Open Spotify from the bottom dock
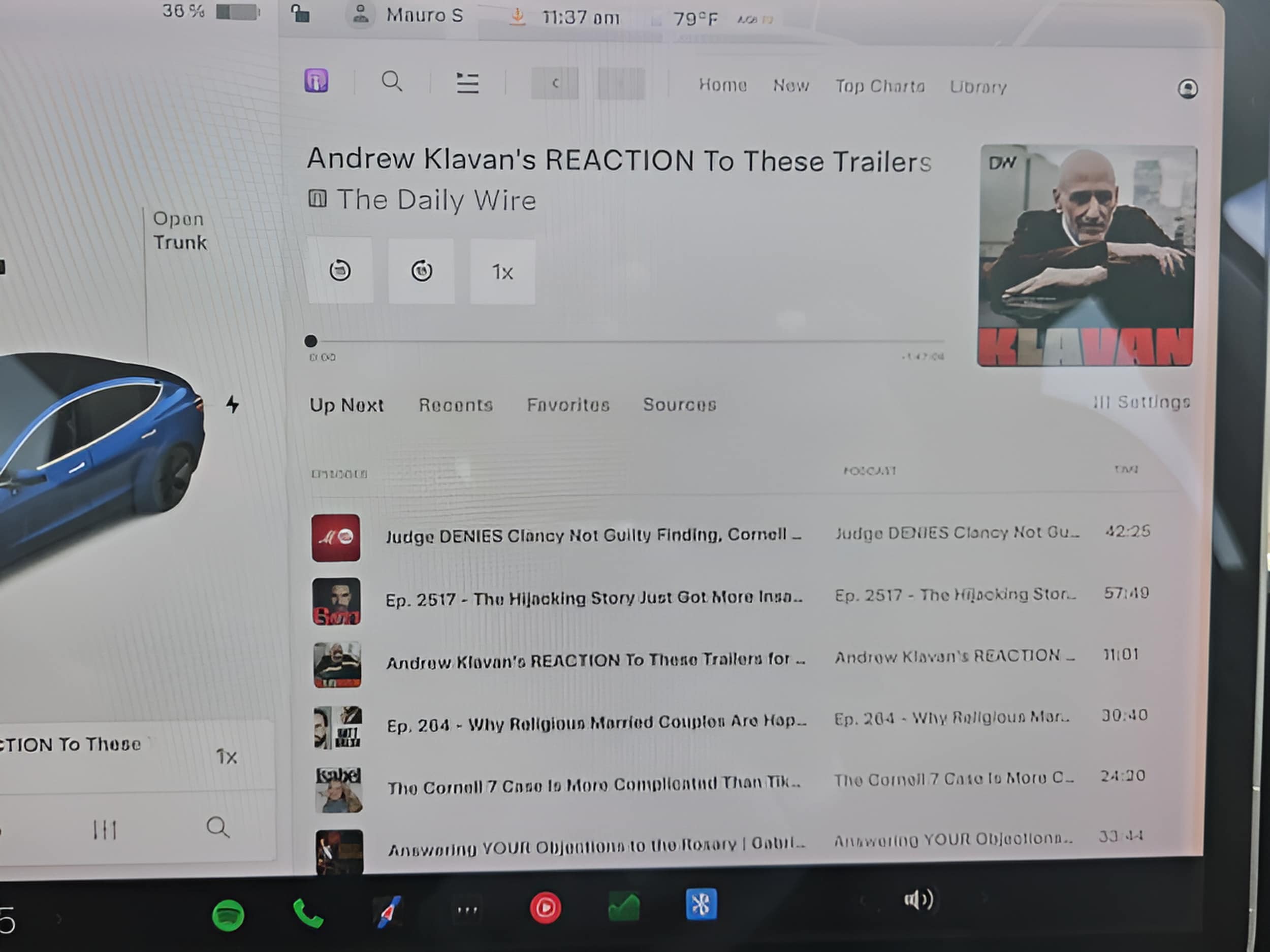The width and height of the screenshot is (1270, 952). click(x=228, y=916)
